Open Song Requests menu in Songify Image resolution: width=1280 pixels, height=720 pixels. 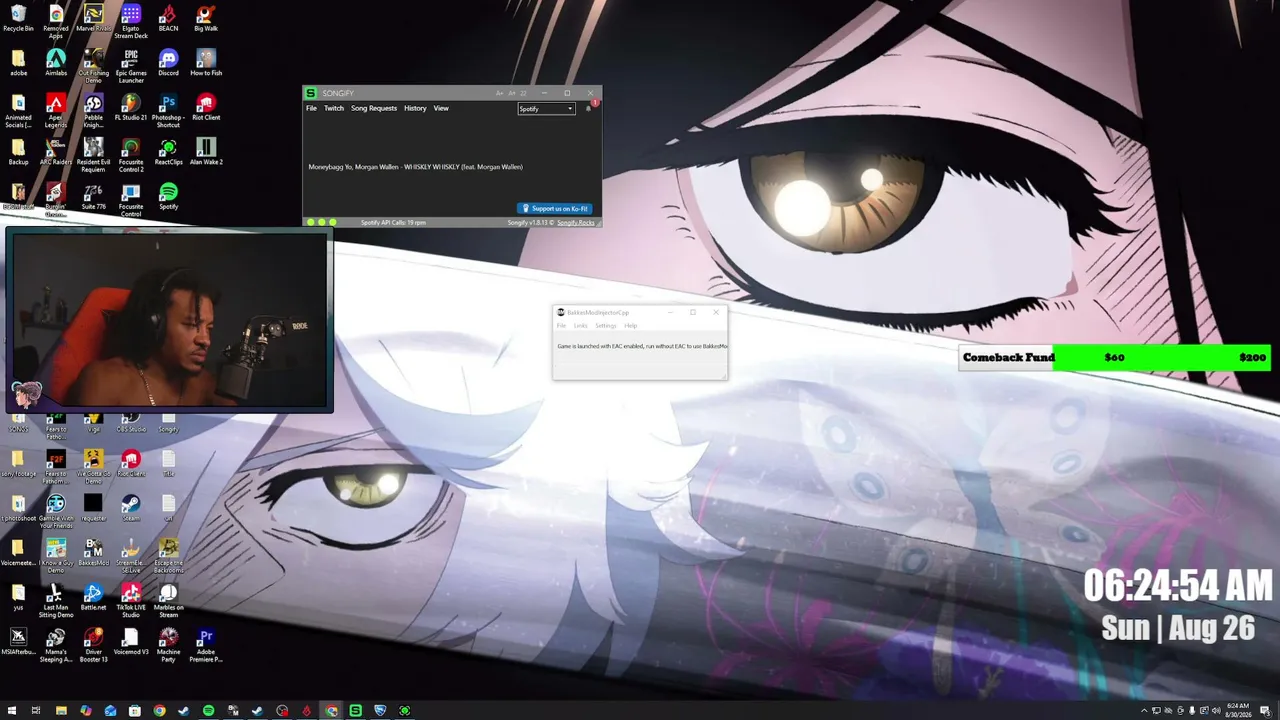pyautogui.click(x=374, y=108)
